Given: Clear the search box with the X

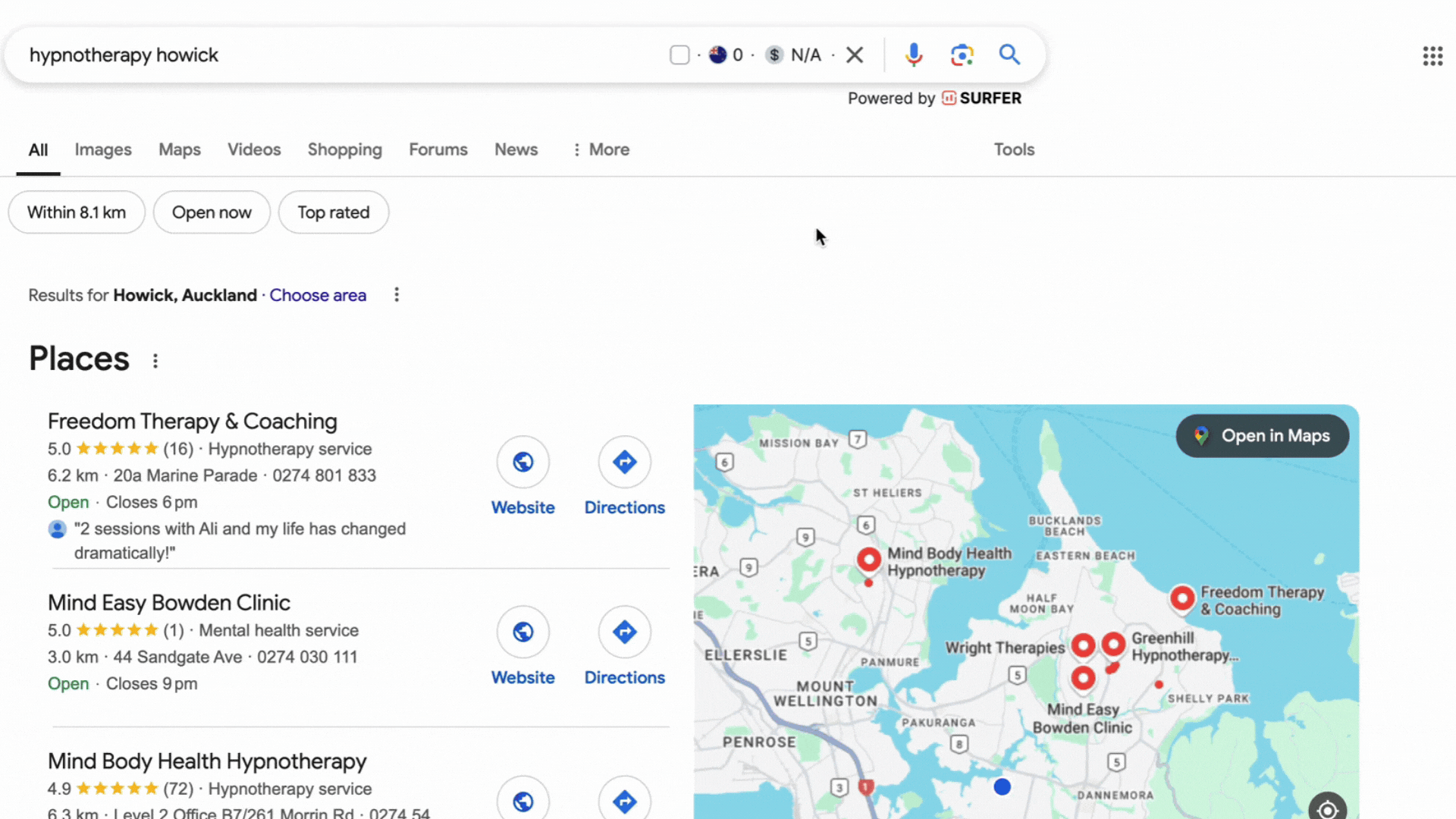Looking at the screenshot, I should [x=855, y=55].
